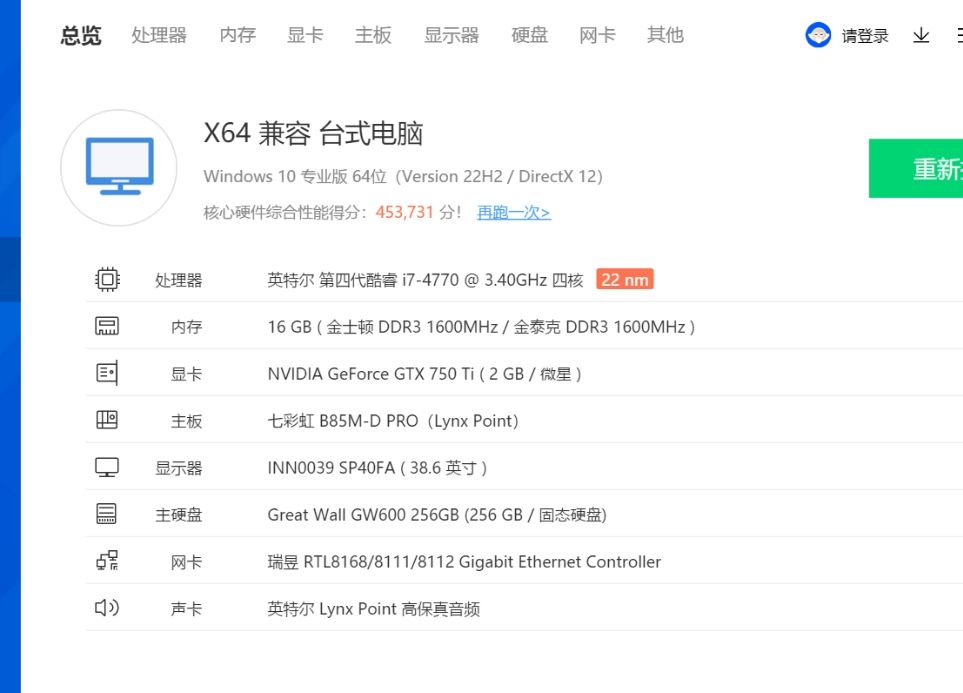Click the 22 nm badge
Image resolution: width=963 pixels, height=693 pixels.
pyautogui.click(x=625, y=280)
